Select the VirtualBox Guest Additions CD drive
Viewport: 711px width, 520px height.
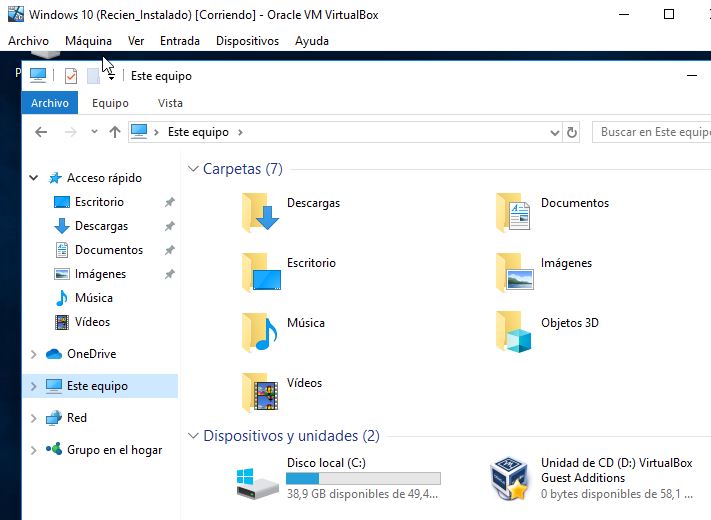click(511, 479)
